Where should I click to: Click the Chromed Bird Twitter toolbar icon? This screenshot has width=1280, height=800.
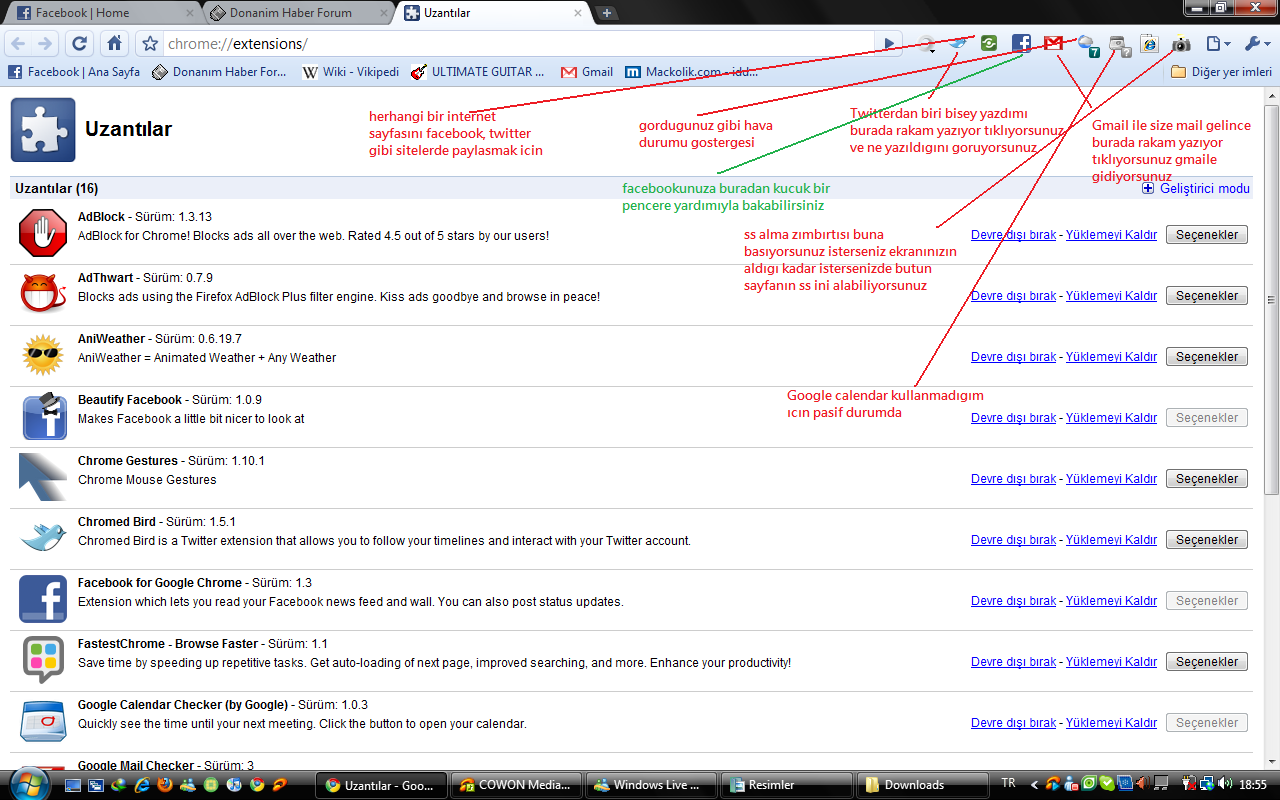tap(958, 43)
